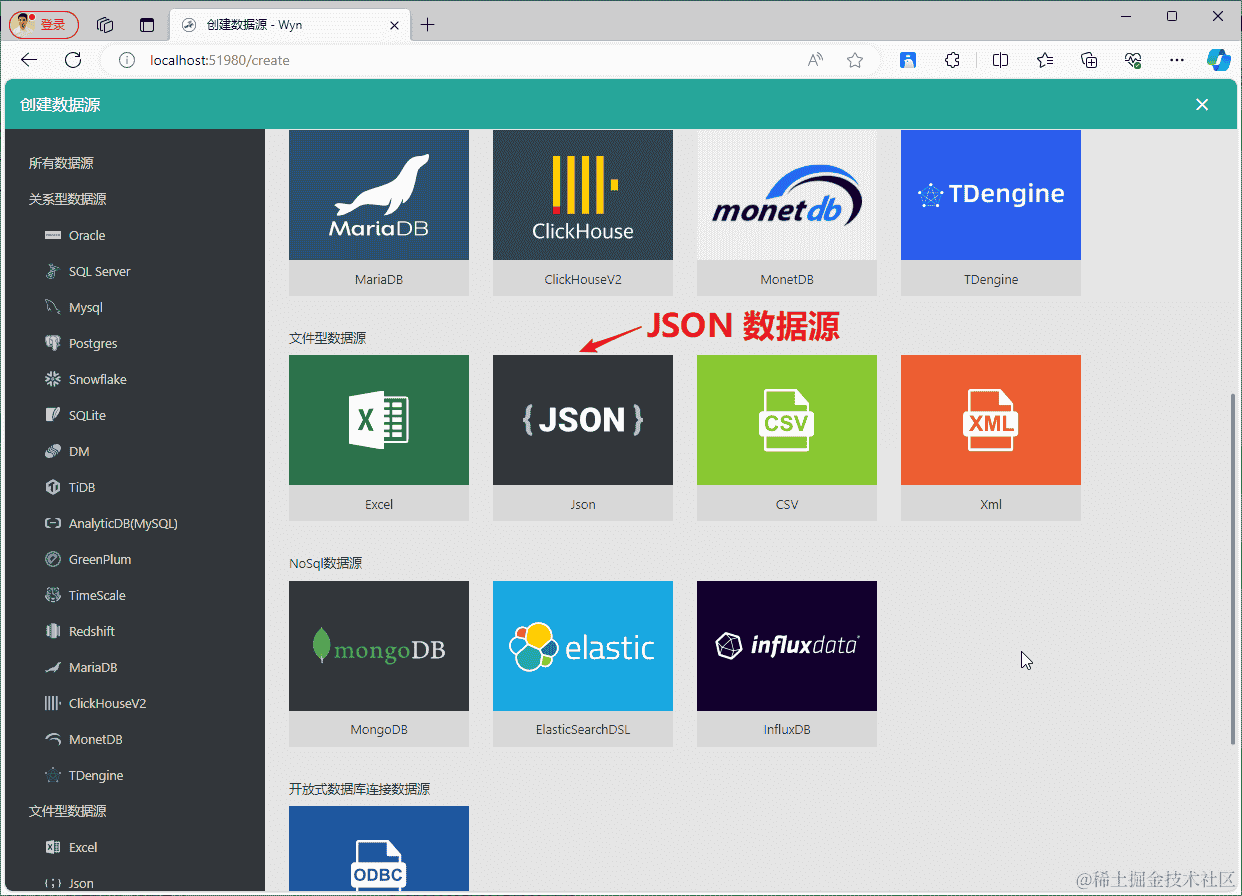Select the Excel data source tile

point(378,437)
